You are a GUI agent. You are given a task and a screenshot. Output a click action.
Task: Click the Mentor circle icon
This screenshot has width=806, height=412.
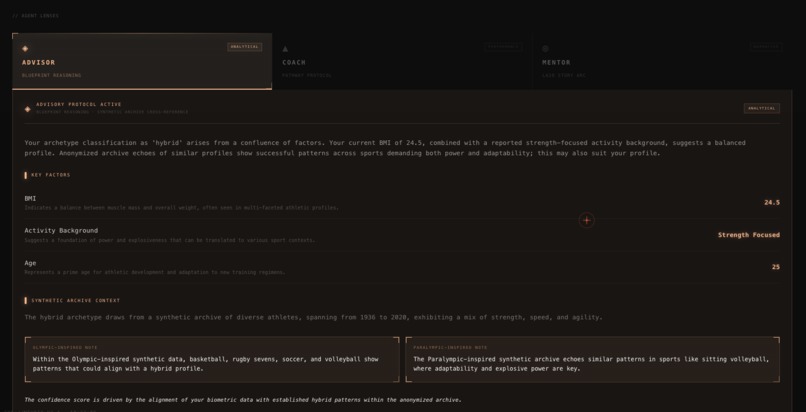click(x=545, y=49)
